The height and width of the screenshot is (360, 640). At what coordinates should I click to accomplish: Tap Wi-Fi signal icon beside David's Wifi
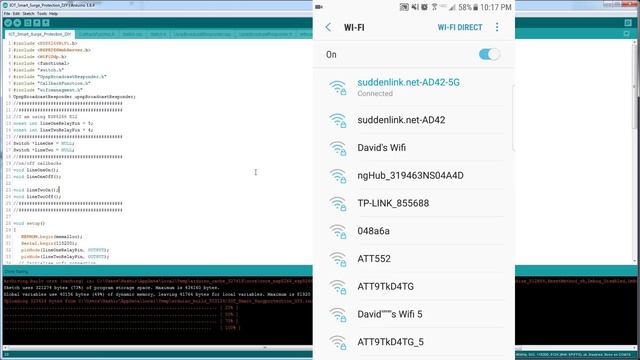coord(338,148)
